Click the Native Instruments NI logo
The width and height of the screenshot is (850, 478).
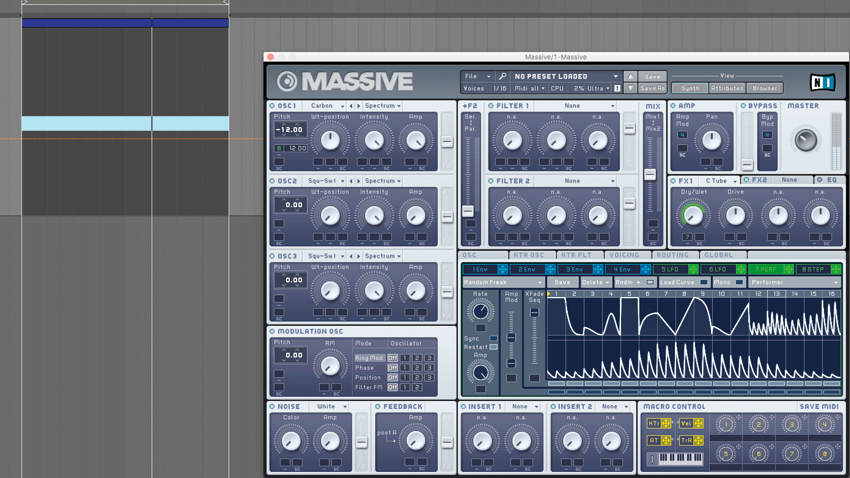coord(822,82)
